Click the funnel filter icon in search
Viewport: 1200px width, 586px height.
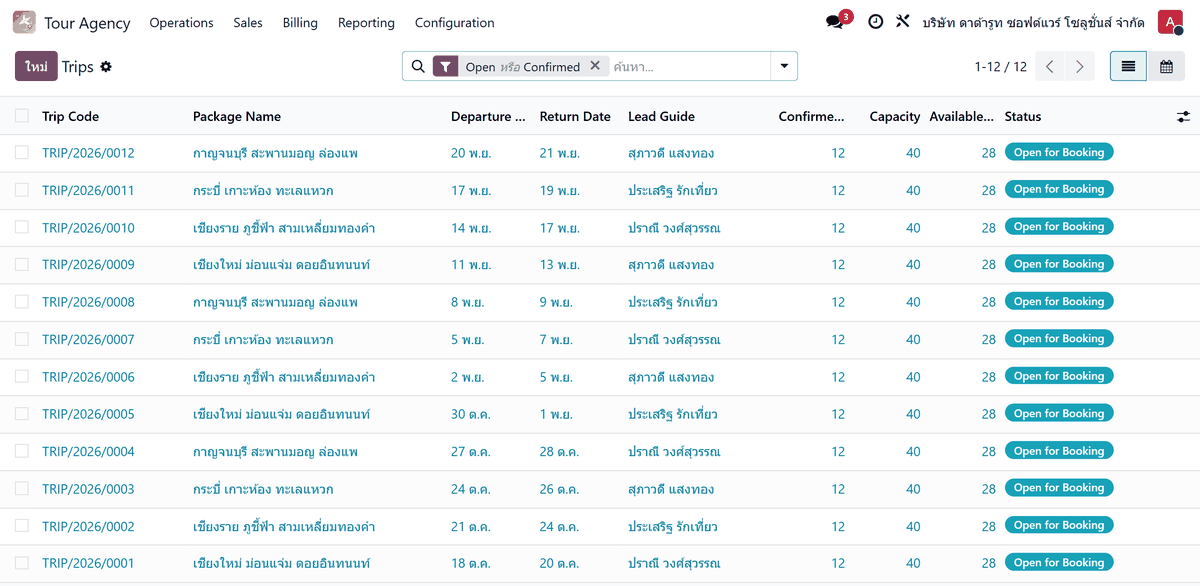pos(444,67)
